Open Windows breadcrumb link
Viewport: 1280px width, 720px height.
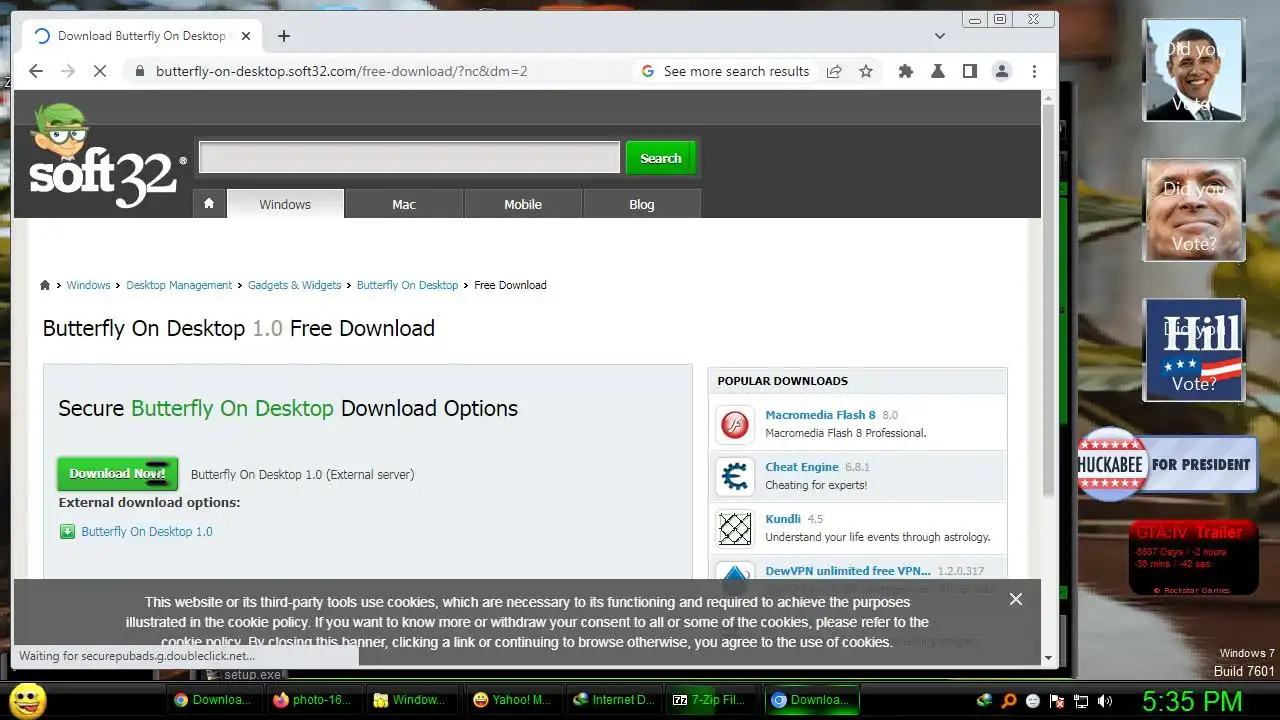coord(88,285)
